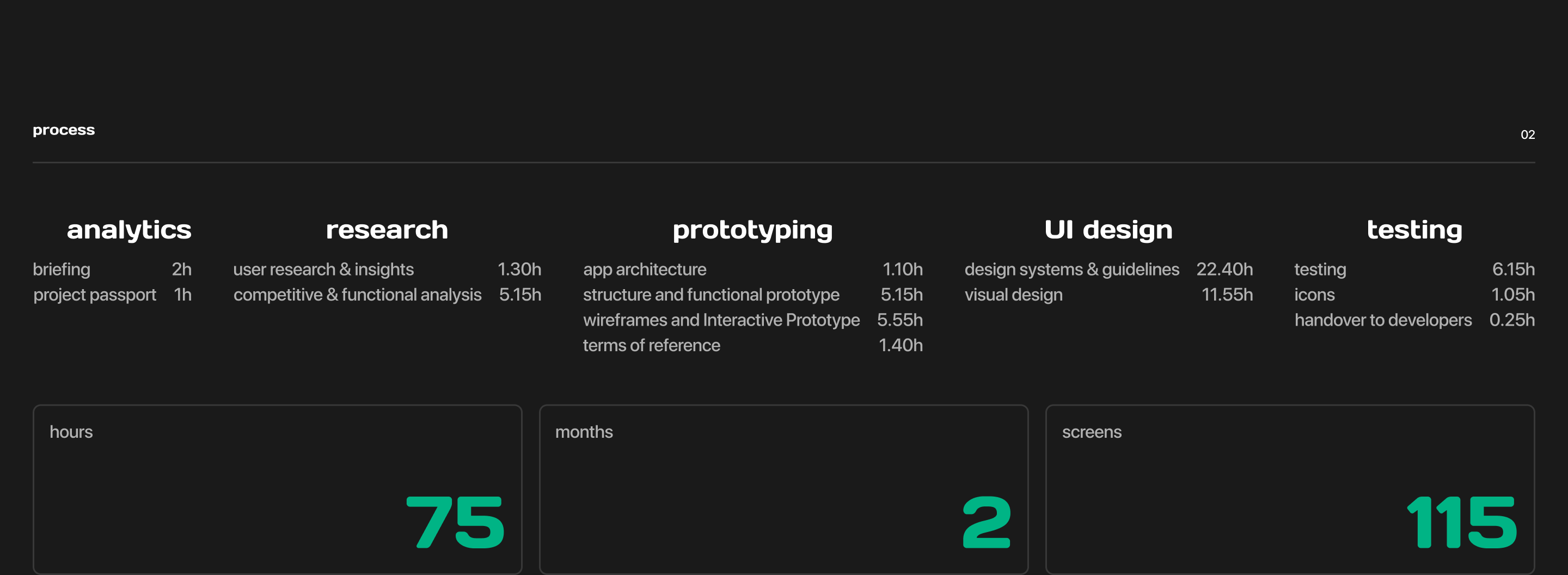Click the green 115 screens number
Image resolution: width=1568 pixels, height=575 pixels.
tap(1461, 522)
